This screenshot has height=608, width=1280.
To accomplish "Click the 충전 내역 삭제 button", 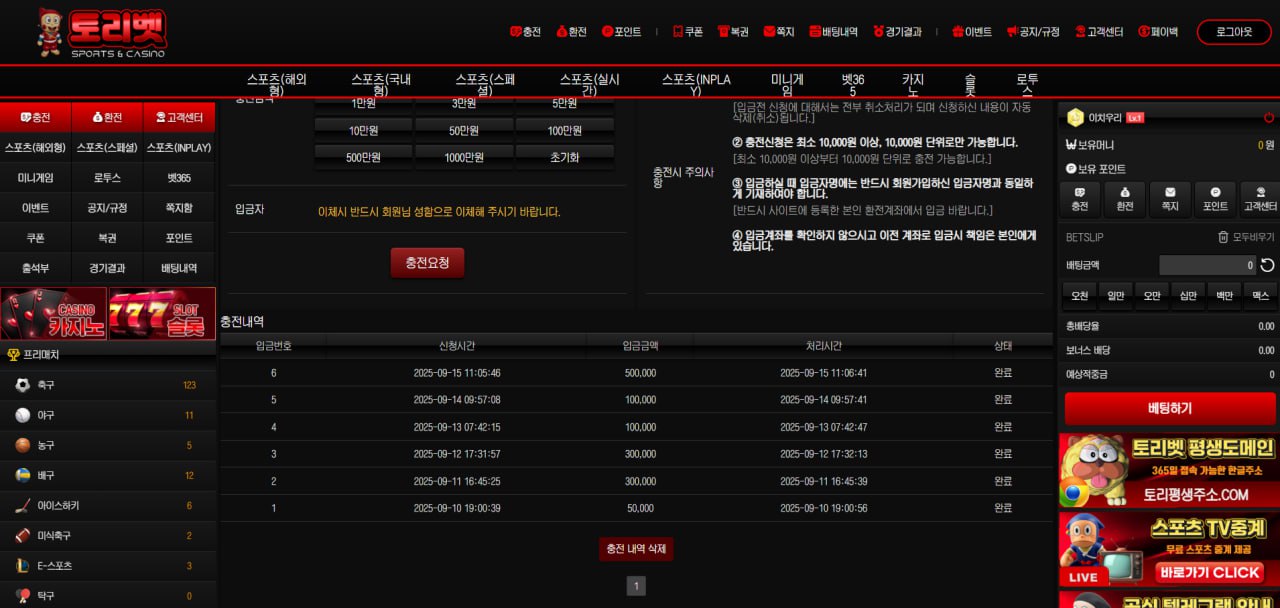I will click(x=635, y=549).
